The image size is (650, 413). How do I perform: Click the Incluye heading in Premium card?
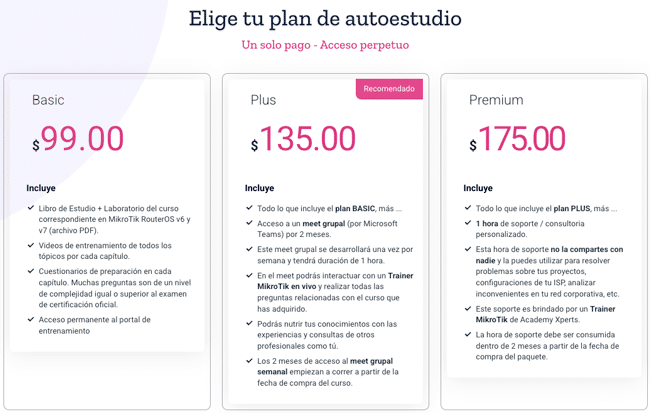pyautogui.click(x=478, y=188)
